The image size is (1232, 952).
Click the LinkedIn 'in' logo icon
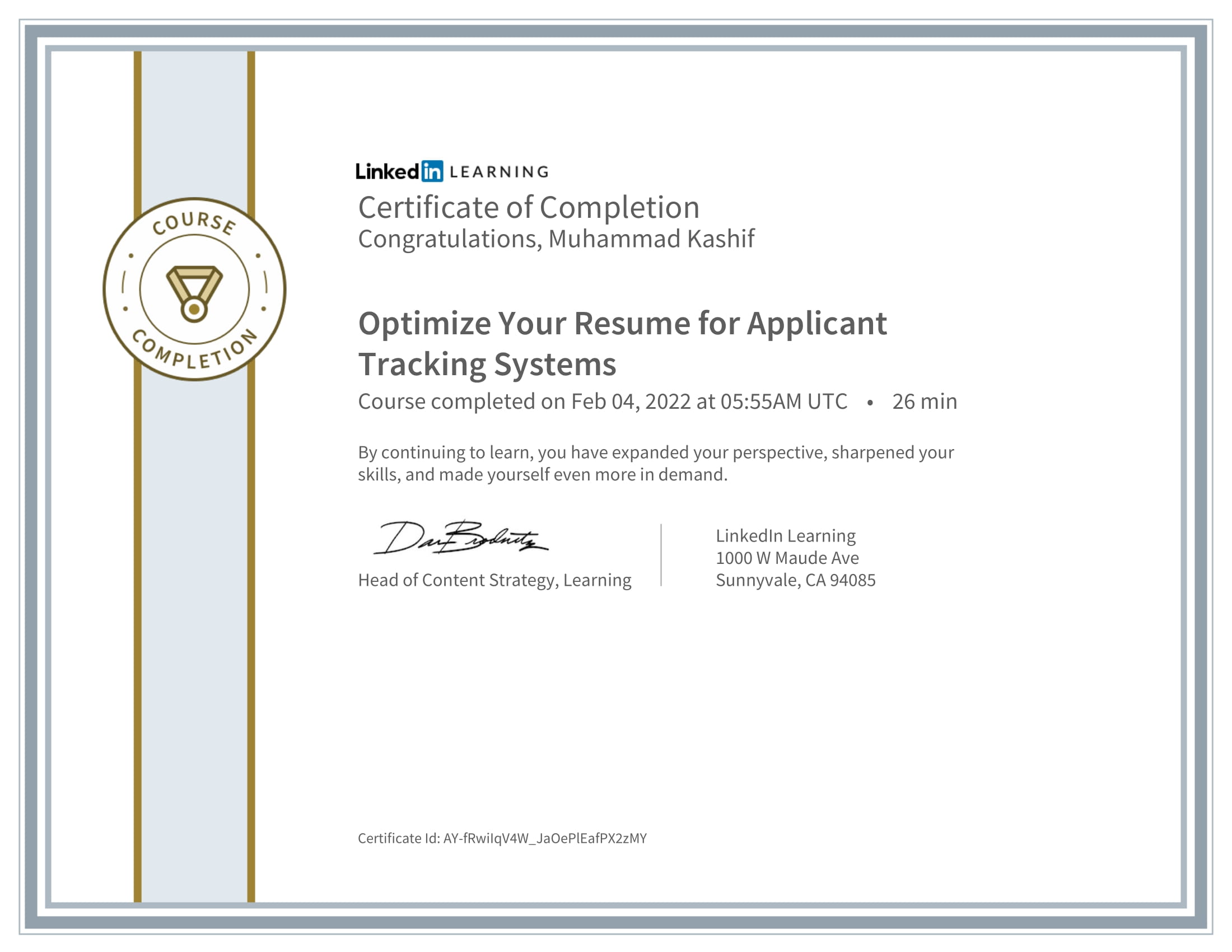coord(432,171)
